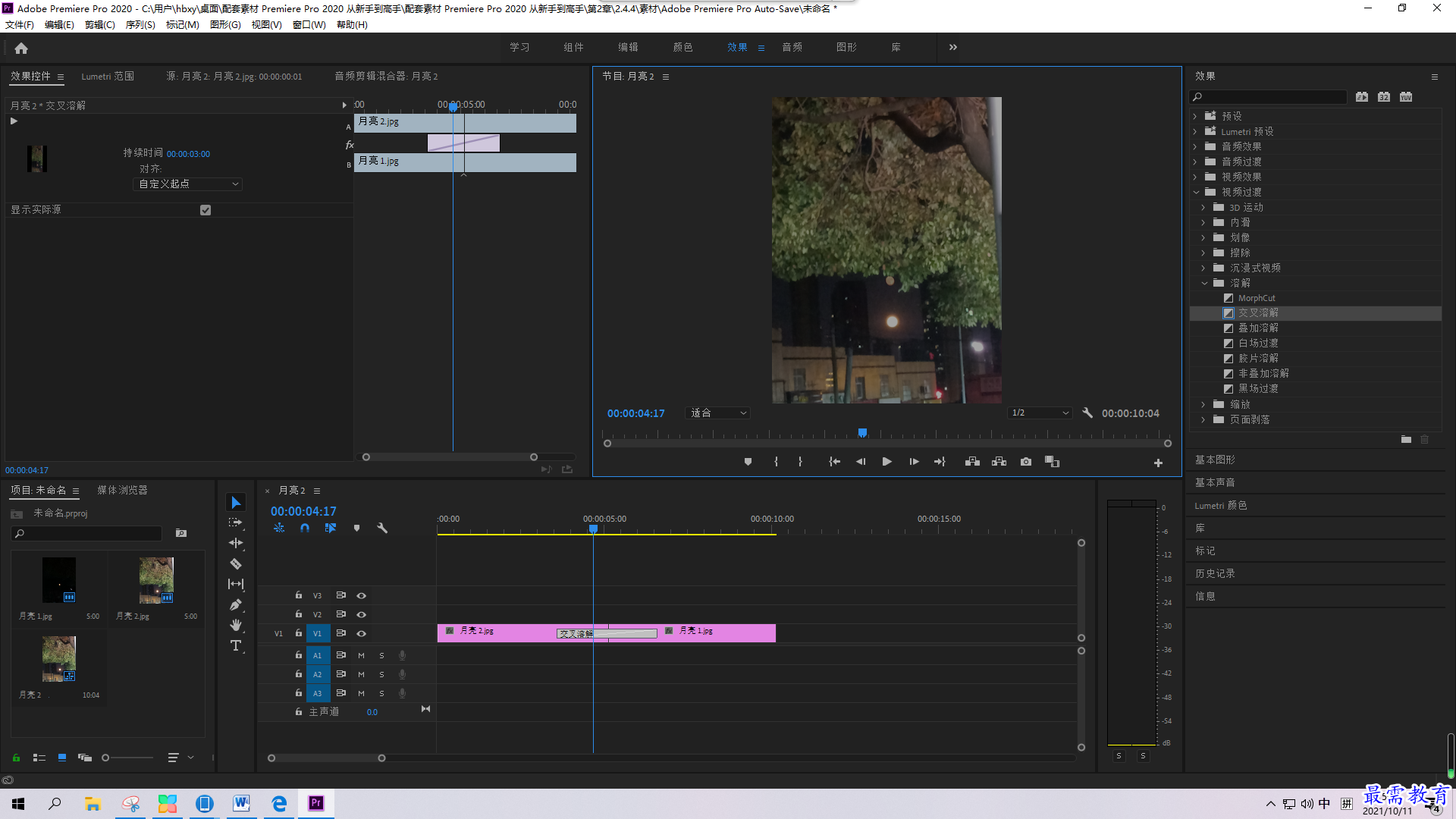Mute audio track A1
The image size is (1456, 819).
pyautogui.click(x=361, y=655)
